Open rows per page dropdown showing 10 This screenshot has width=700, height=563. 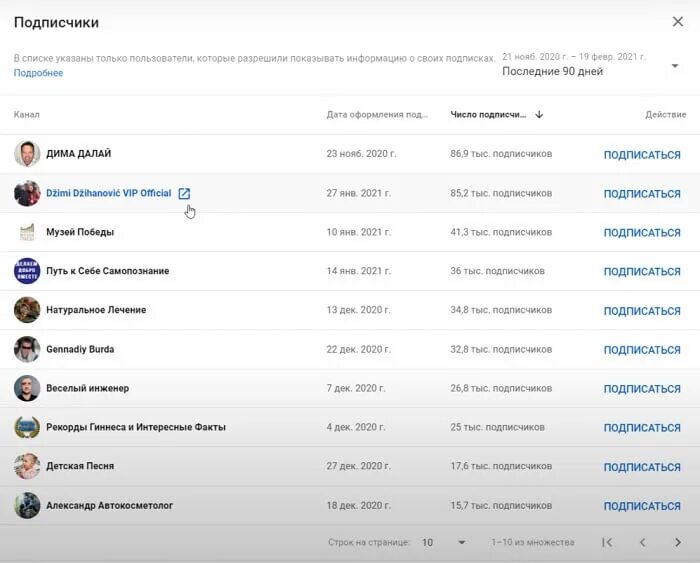(x=444, y=542)
